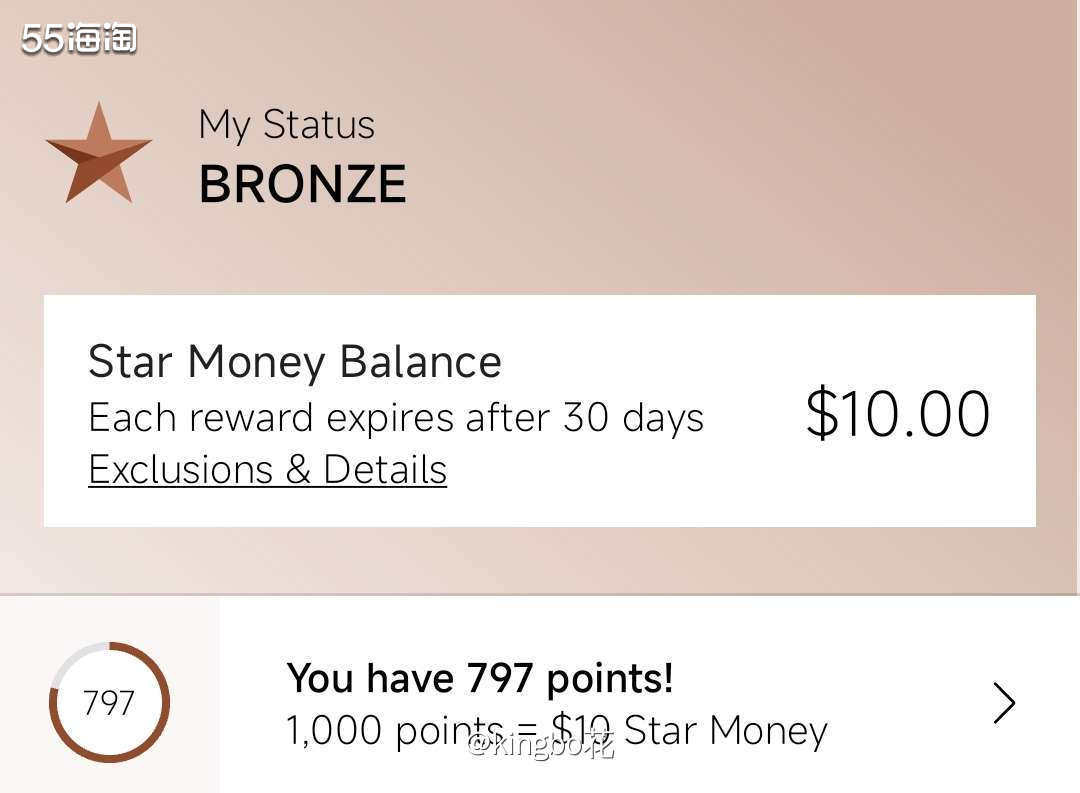Tap the My Status text

(x=286, y=125)
